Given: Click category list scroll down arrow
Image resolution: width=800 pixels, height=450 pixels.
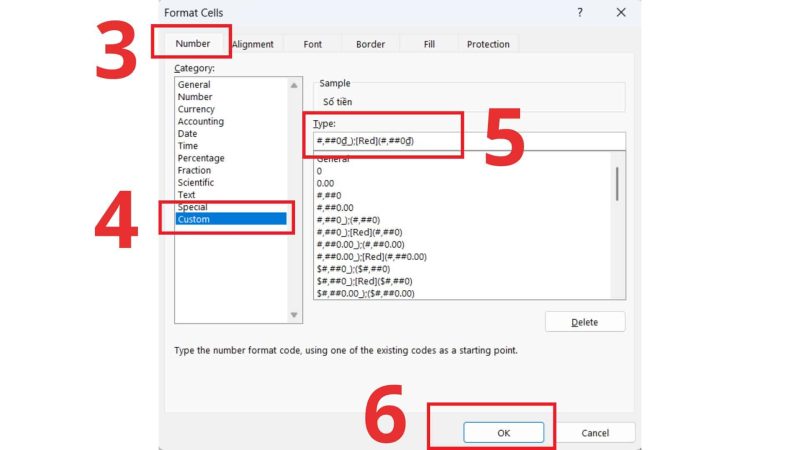Looking at the screenshot, I should point(294,315).
